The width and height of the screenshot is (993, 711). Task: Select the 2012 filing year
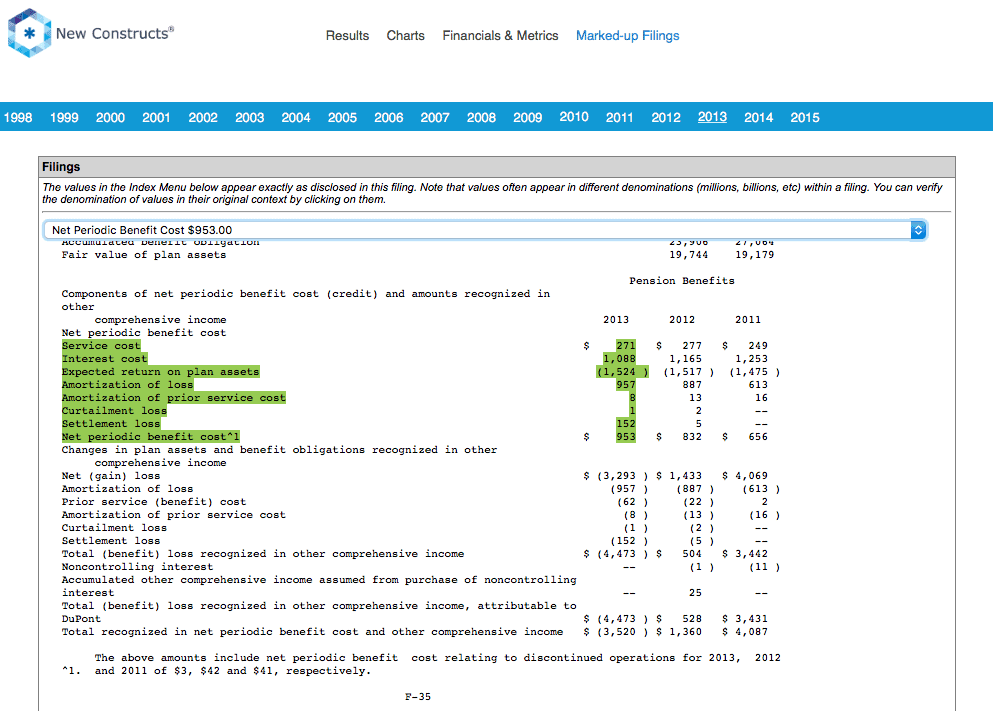pos(666,117)
